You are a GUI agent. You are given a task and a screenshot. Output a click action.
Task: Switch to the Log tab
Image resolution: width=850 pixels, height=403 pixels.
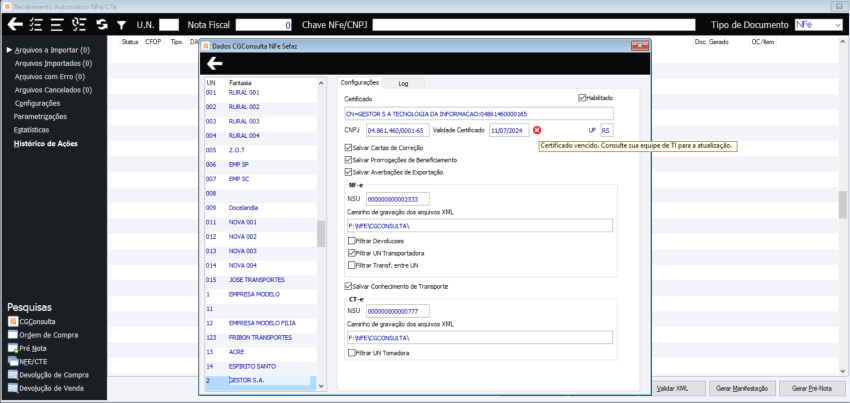pos(403,84)
